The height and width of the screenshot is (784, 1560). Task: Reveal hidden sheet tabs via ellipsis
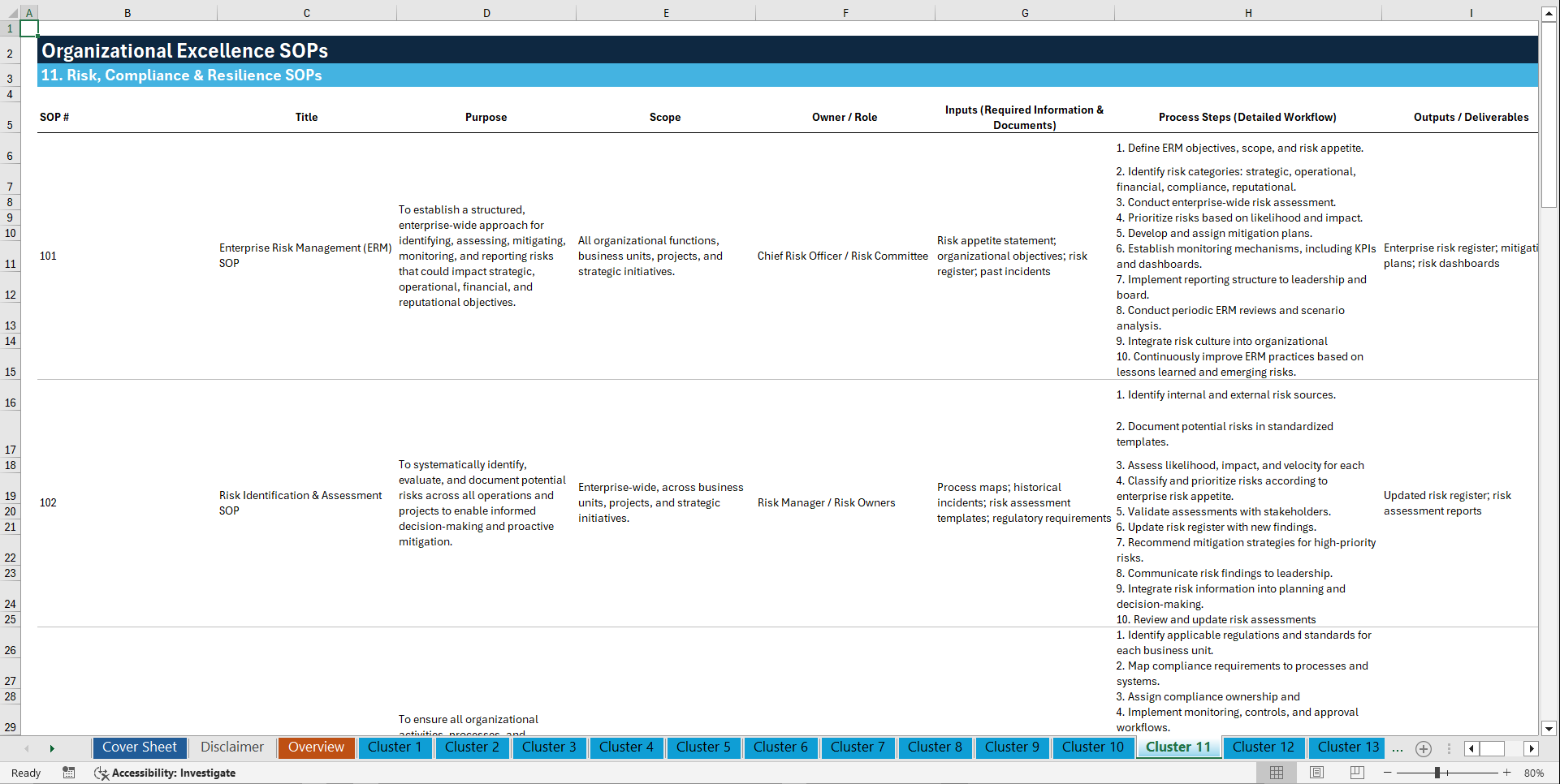1398,748
